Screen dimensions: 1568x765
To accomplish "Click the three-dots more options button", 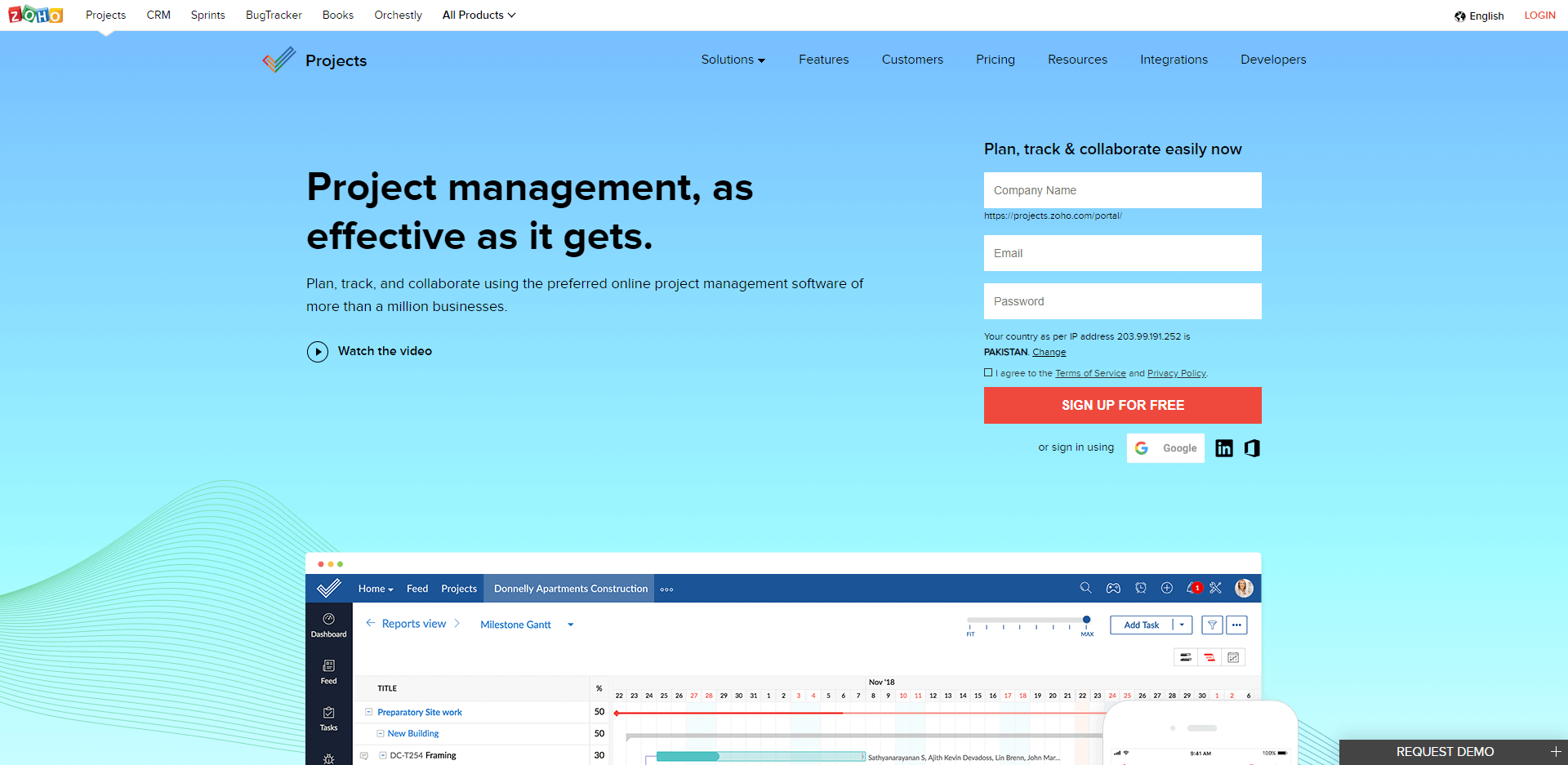I will coord(1236,625).
